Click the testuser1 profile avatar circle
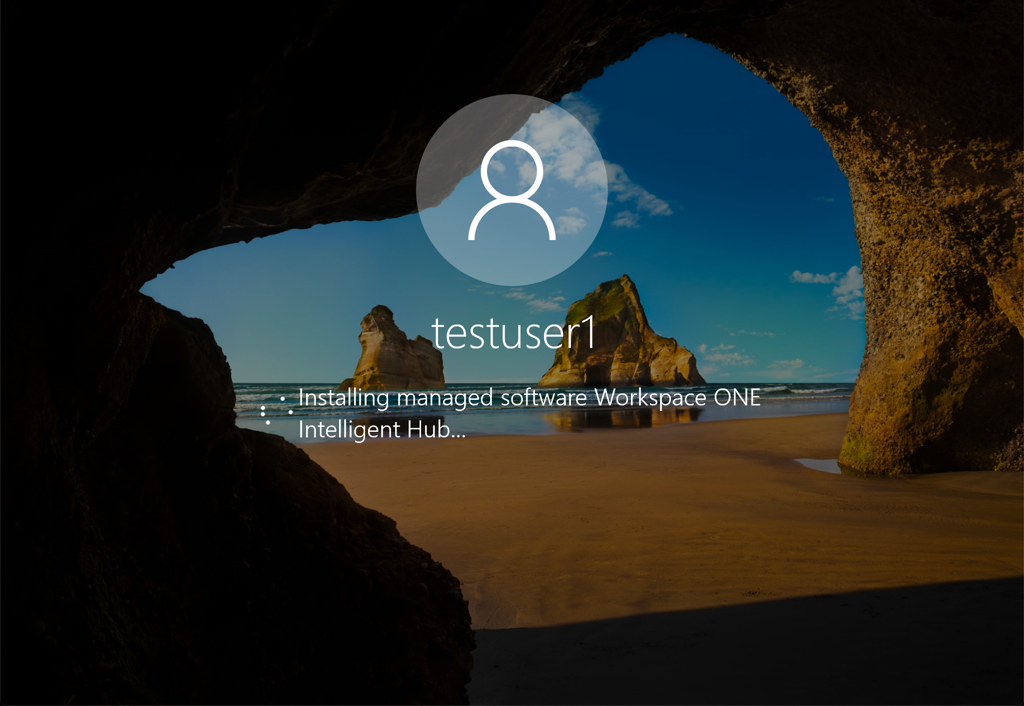The width and height of the screenshot is (1024, 706). [x=511, y=189]
